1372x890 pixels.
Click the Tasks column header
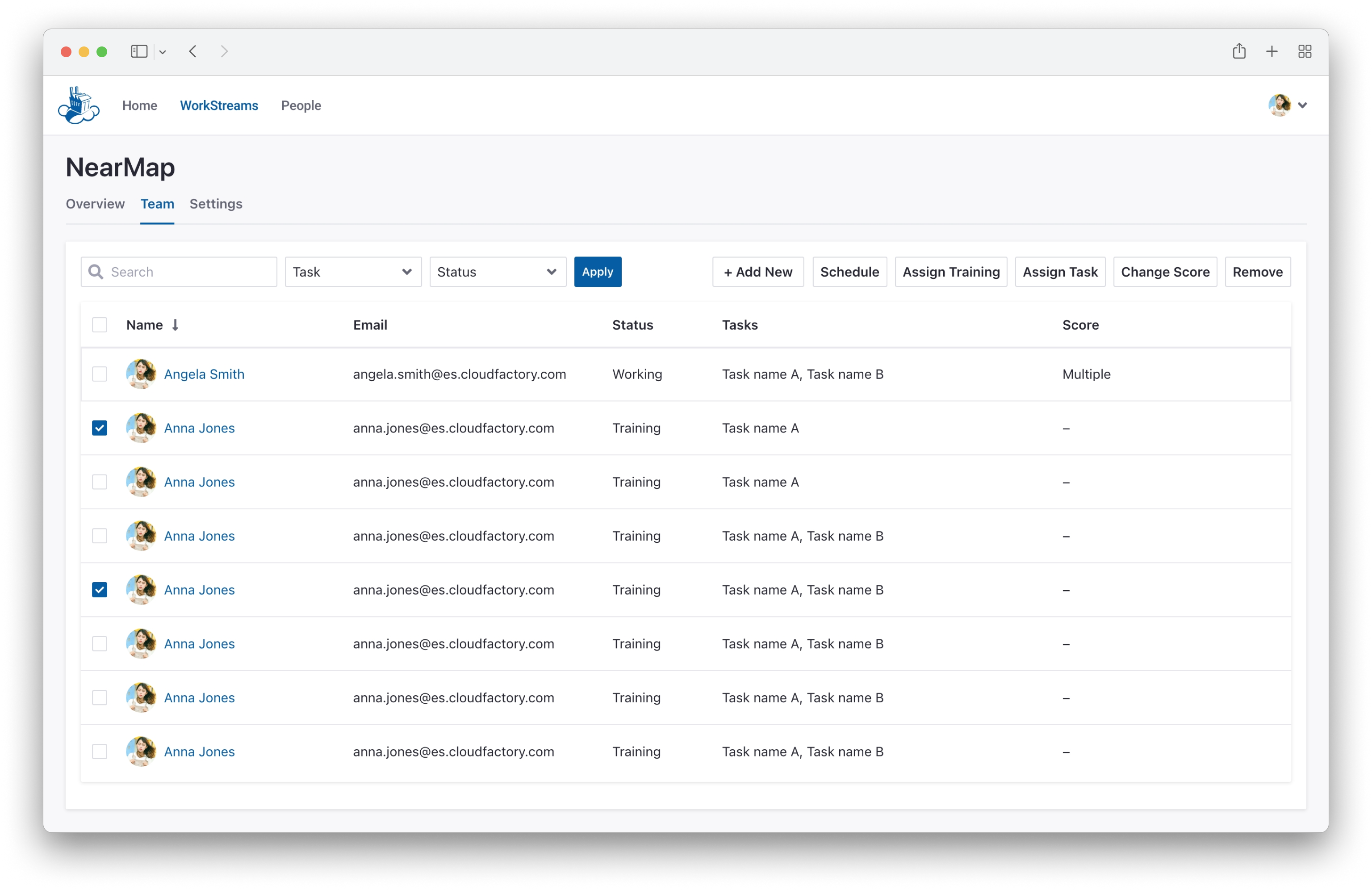coord(740,325)
